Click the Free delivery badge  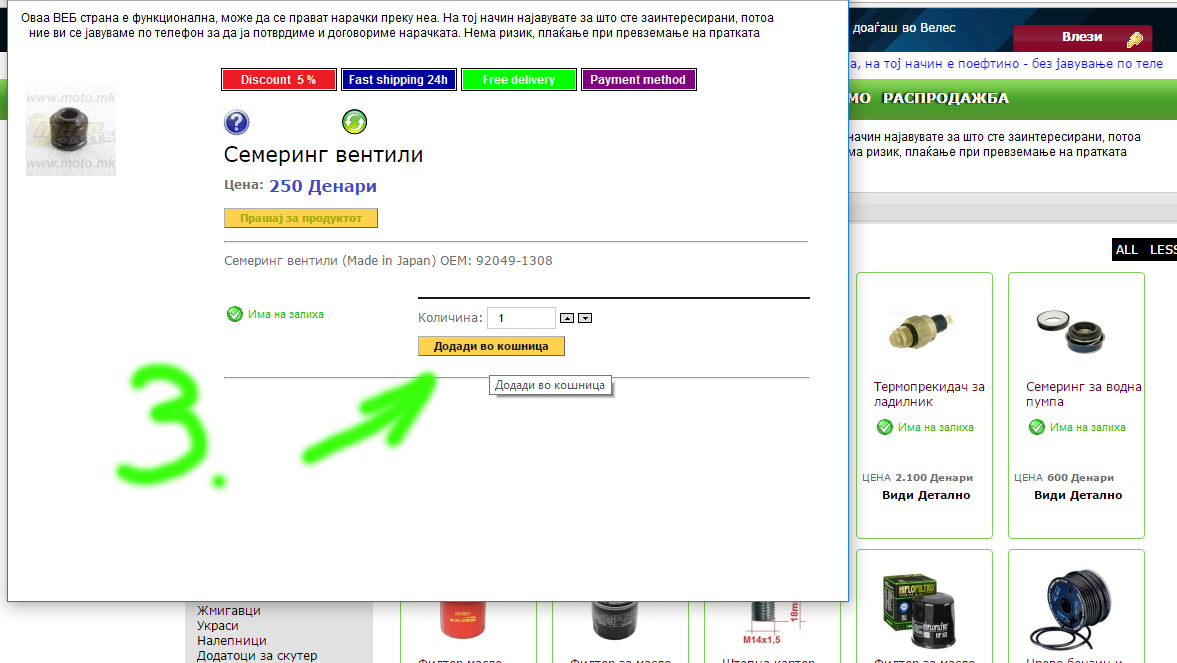519,80
